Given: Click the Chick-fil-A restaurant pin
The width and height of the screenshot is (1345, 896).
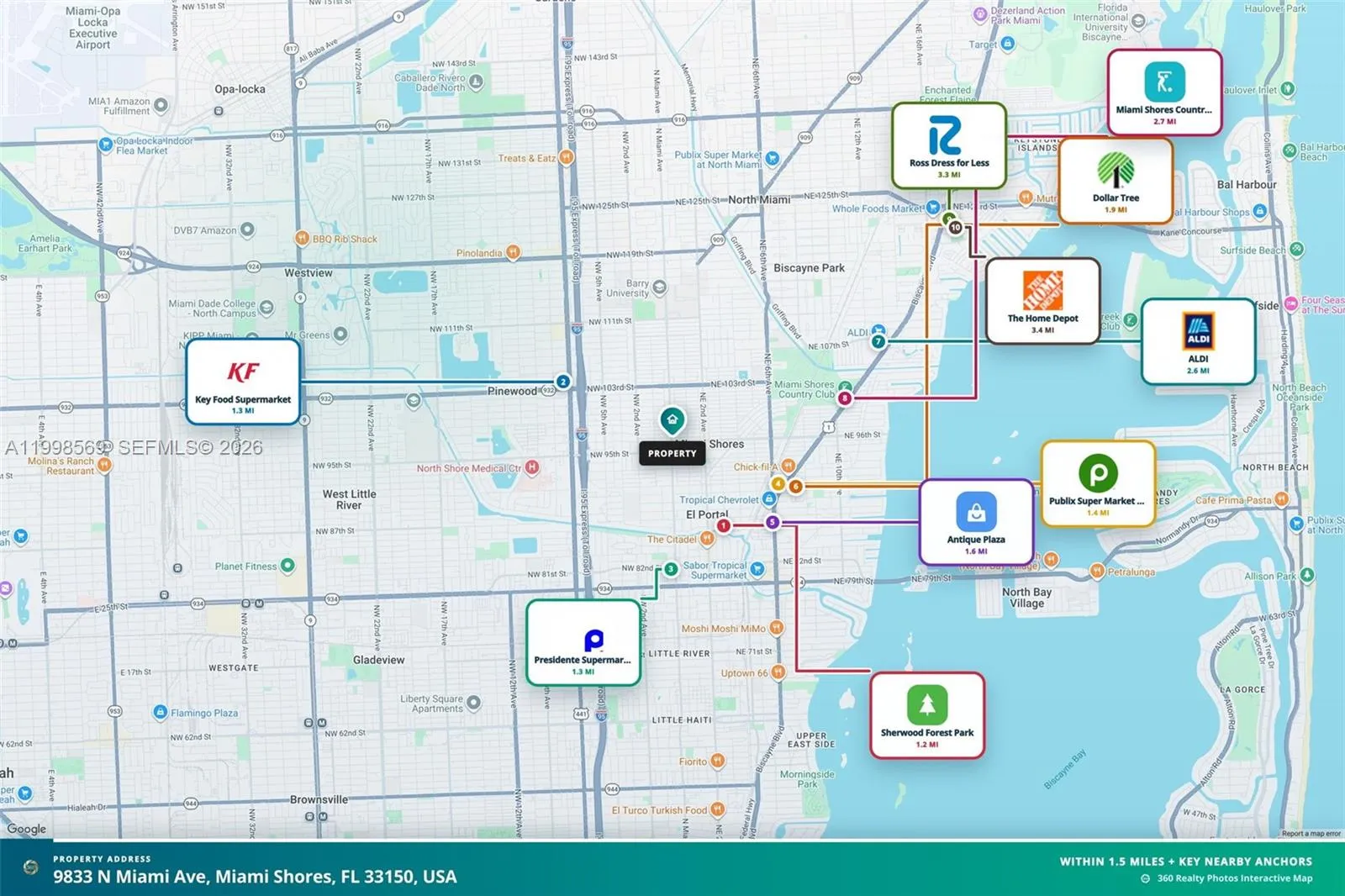Looking at the screenshot, I should (x=788, y=466).
